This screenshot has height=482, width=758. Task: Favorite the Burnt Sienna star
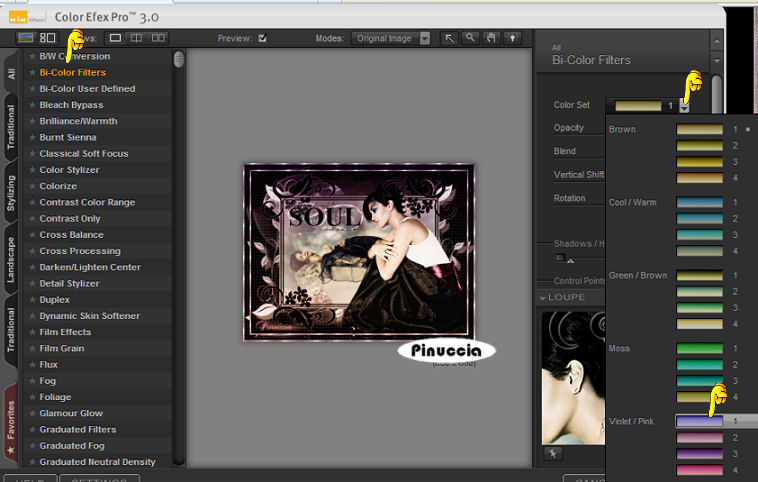tap(32, 137)
